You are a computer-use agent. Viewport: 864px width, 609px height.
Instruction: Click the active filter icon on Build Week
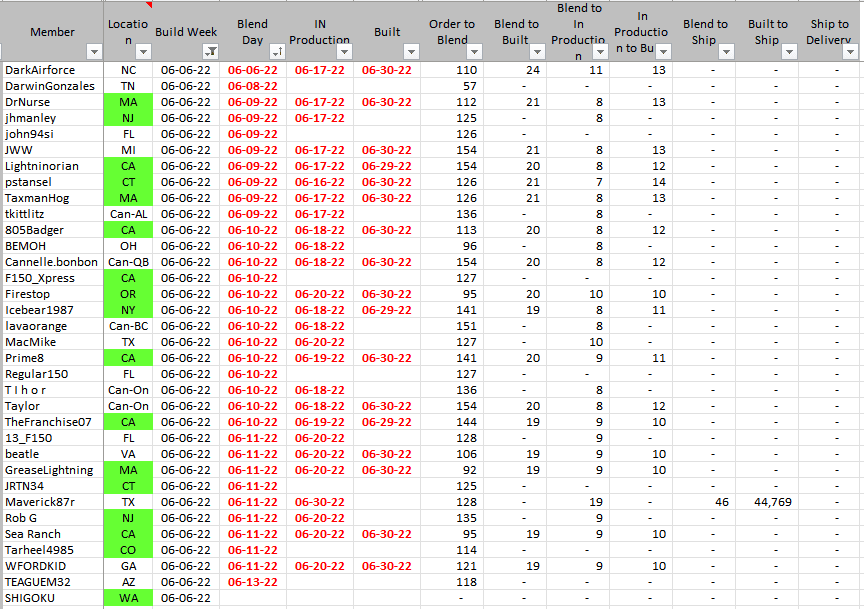211,52
